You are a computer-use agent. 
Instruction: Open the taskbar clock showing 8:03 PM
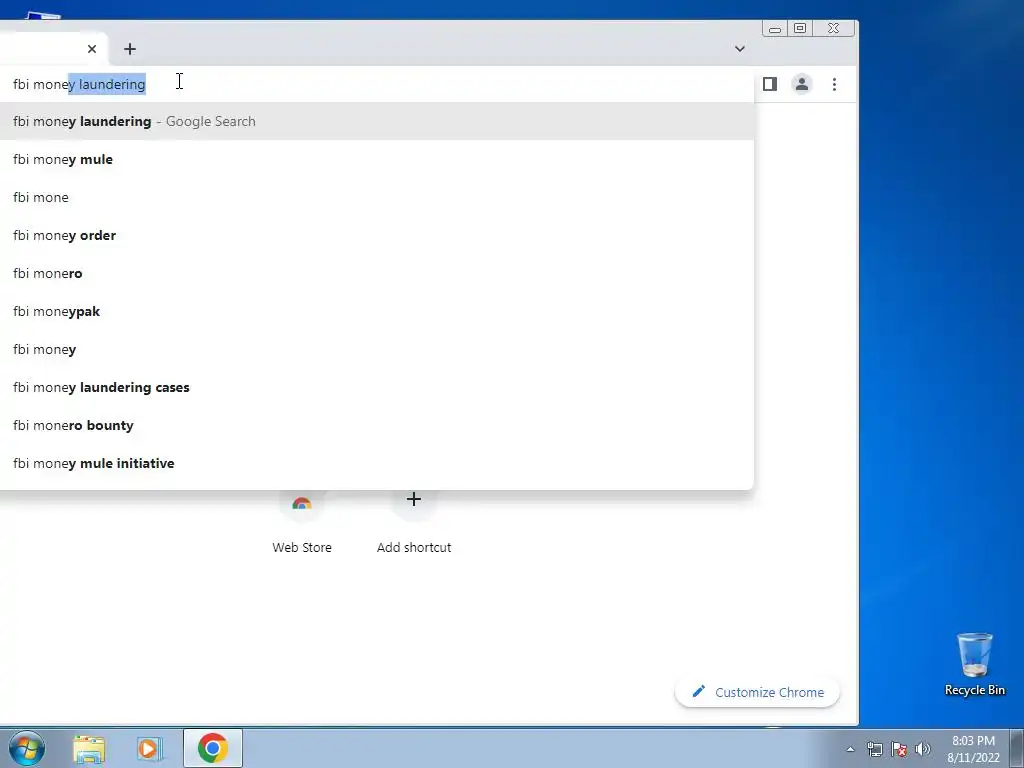point(973,749)
